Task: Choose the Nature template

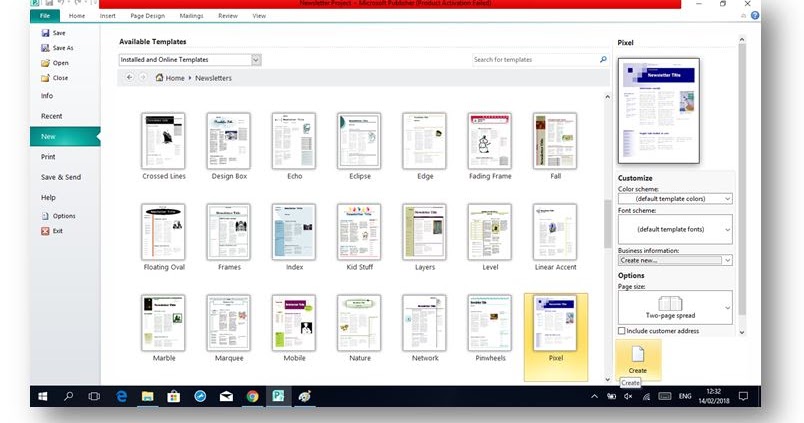Action: [x=359, y=329]
